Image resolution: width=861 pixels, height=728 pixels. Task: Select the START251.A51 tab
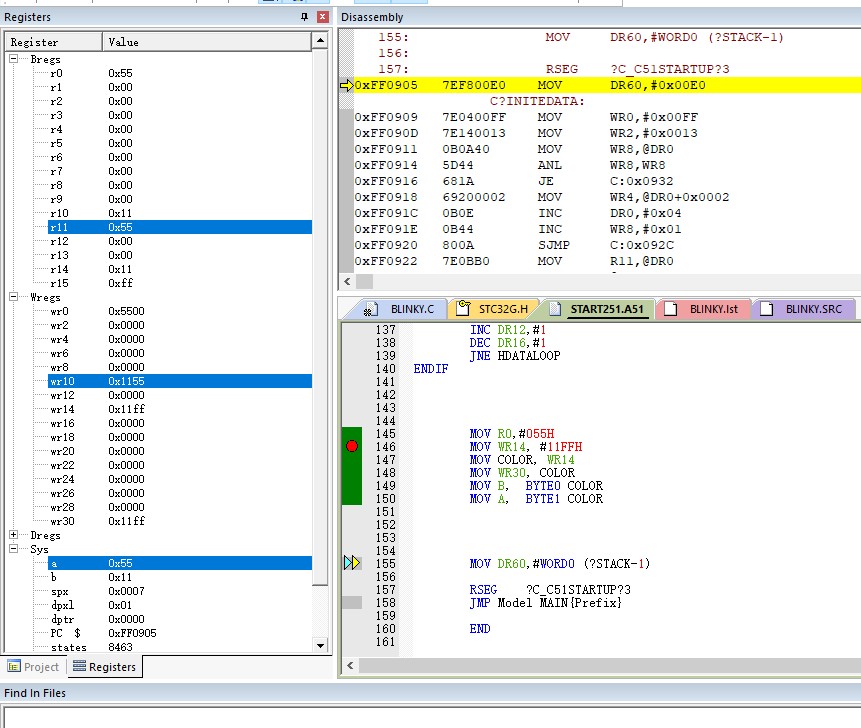[599, 309]
